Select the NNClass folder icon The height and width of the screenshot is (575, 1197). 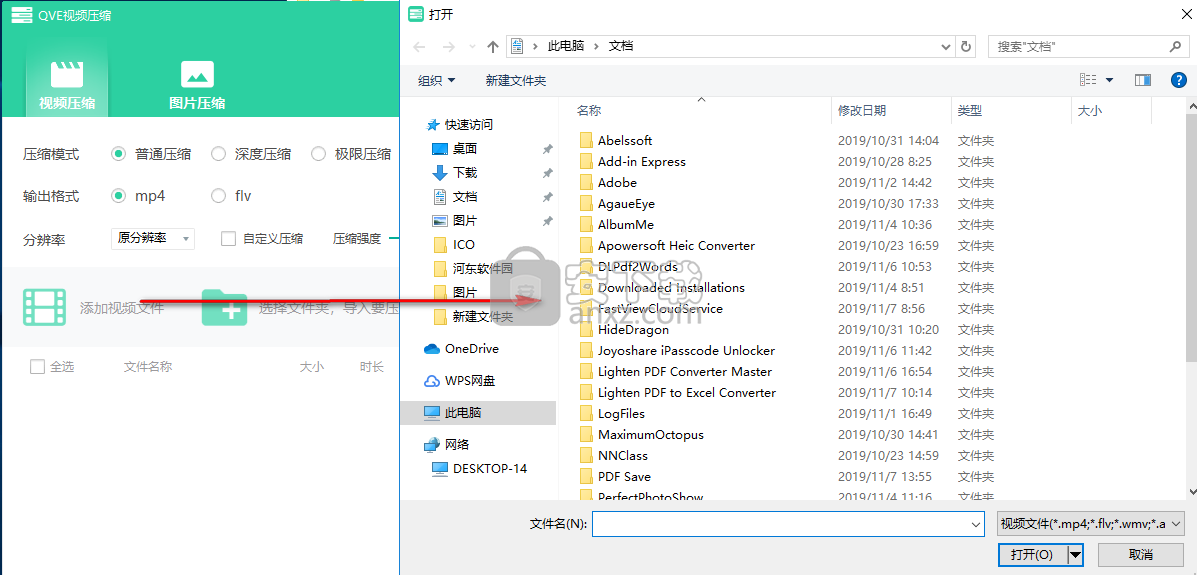tap(586, 455)
